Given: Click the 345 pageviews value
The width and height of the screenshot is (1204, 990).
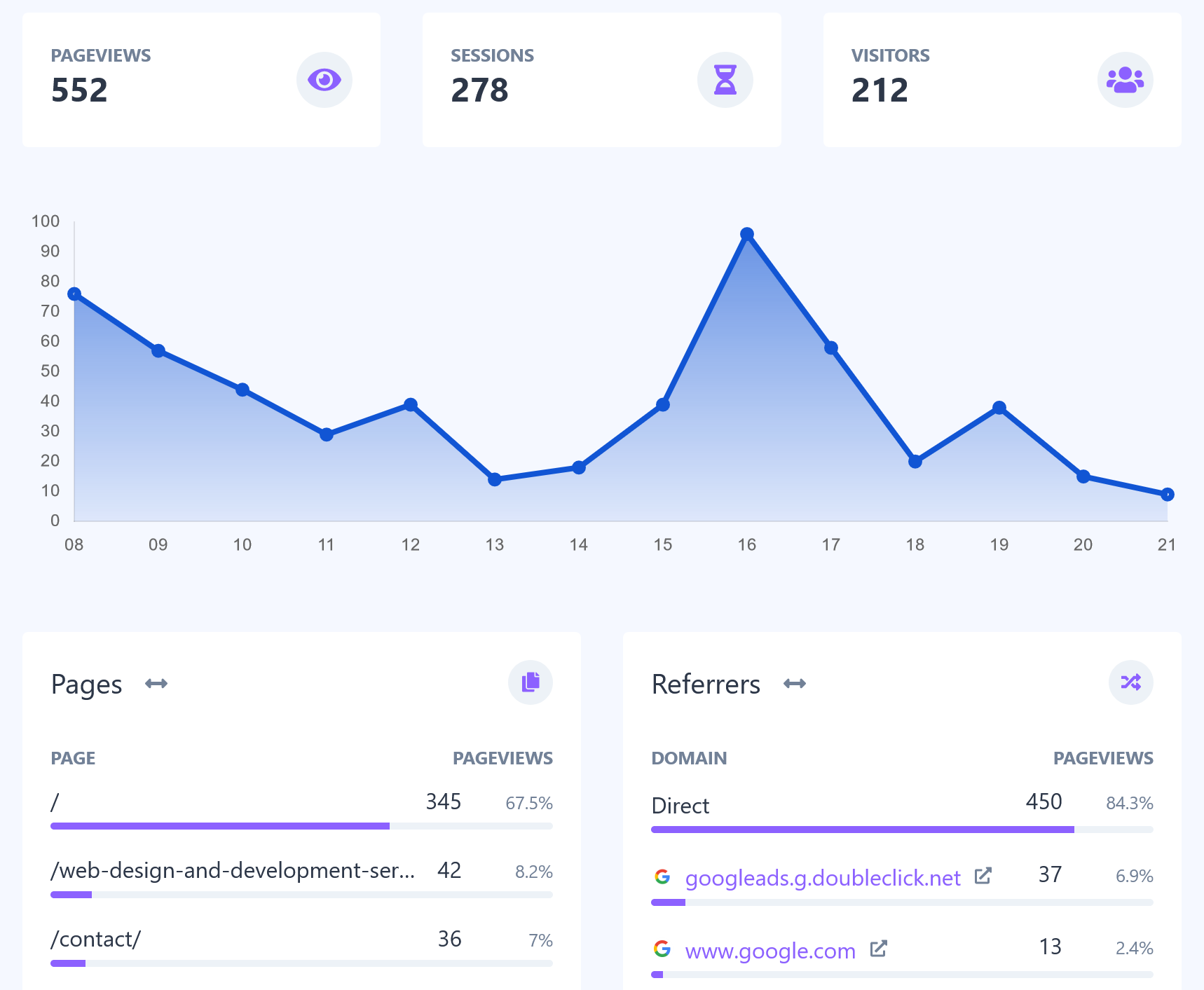Looking at the screenshot, I should [x=444, y=802].
